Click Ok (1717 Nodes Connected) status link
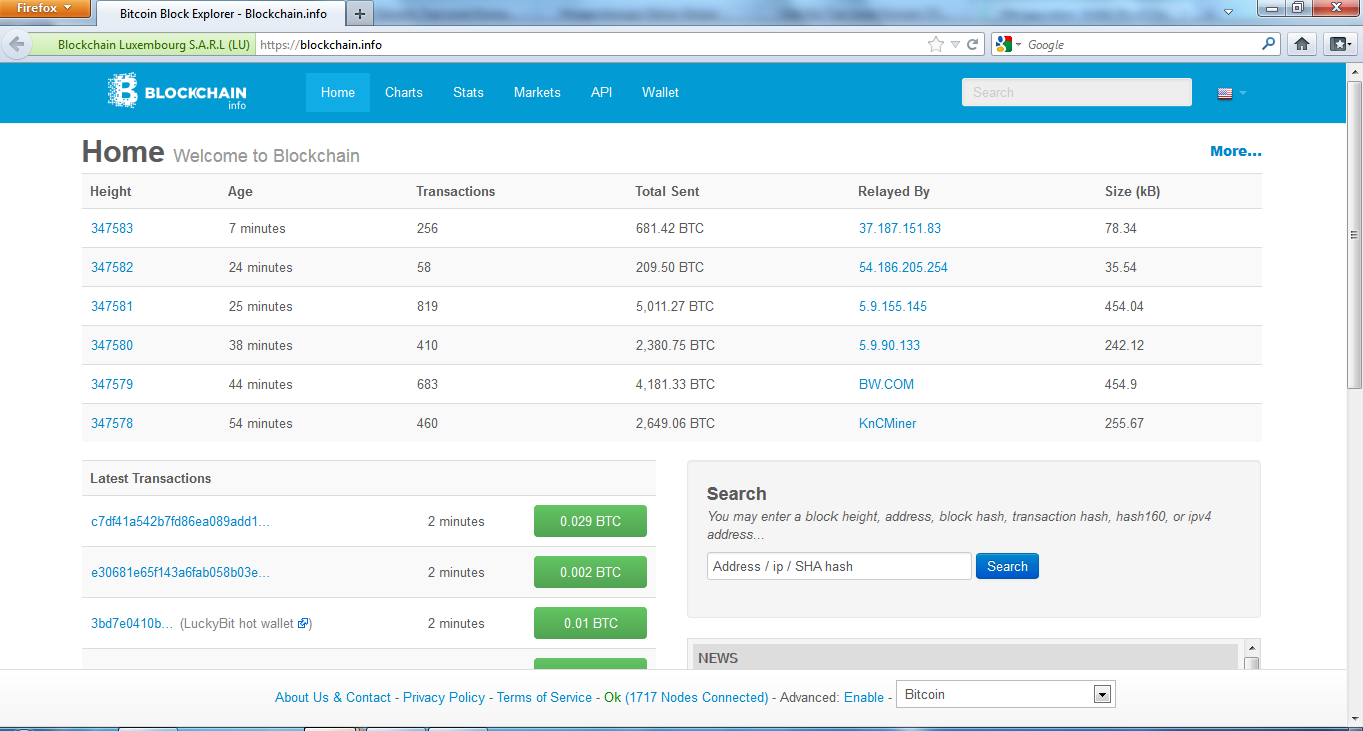1363x731 pixels. [x=686, y=697]
